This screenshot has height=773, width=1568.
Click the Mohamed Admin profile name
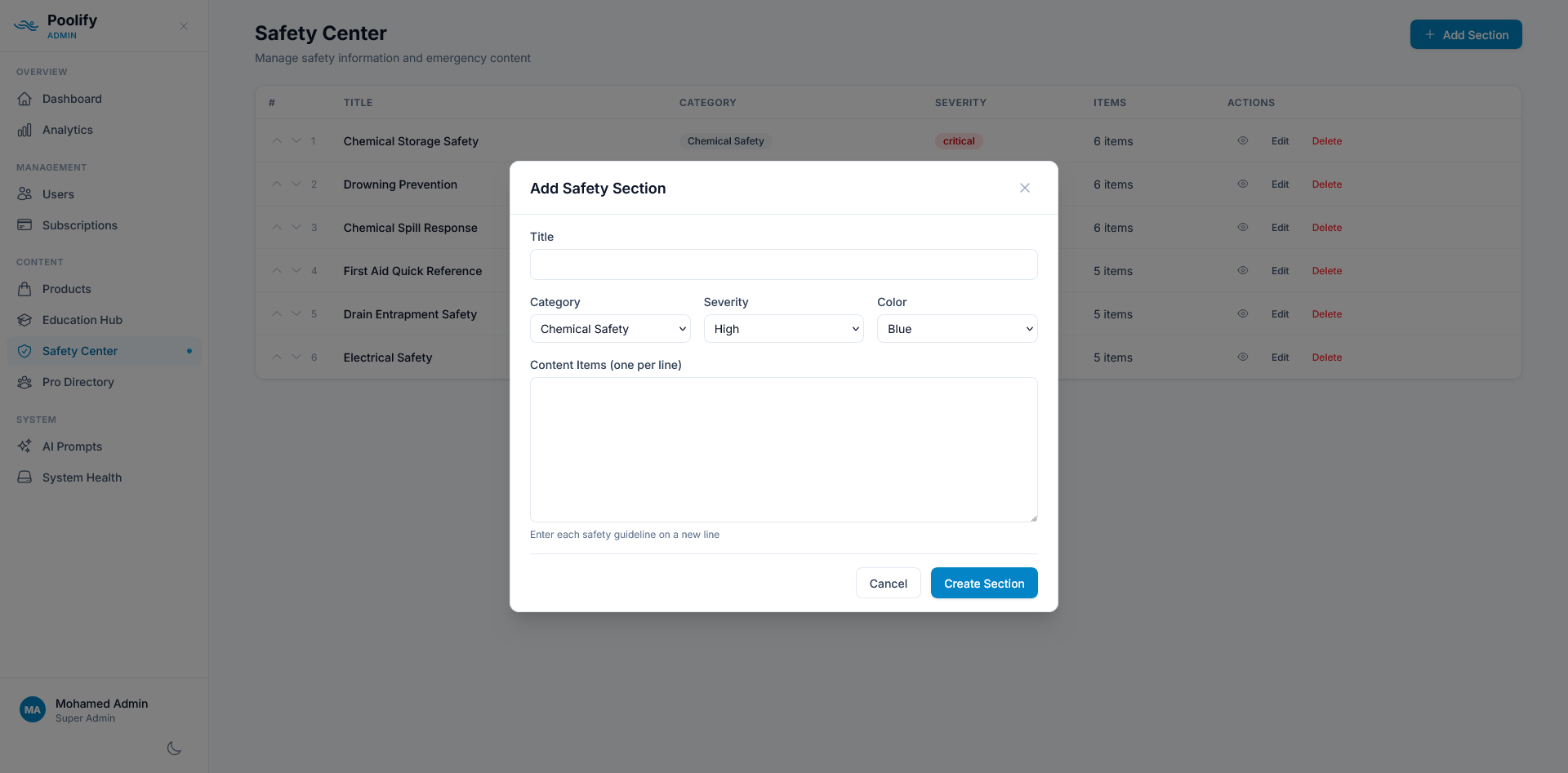[x=102, y=704]
